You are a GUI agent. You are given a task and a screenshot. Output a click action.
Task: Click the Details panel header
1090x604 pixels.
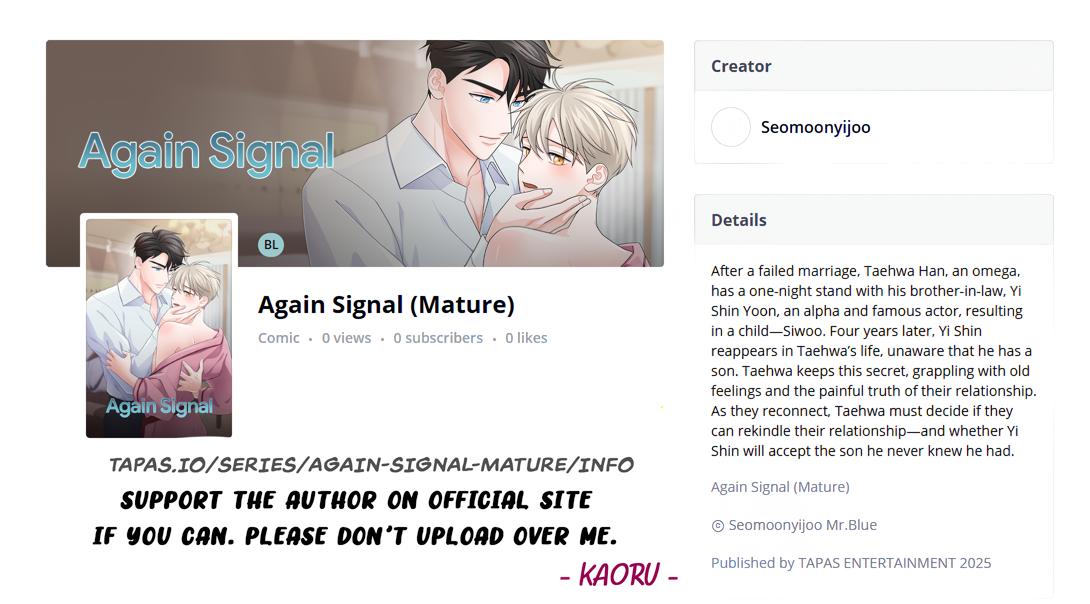[x=874, y=220]
